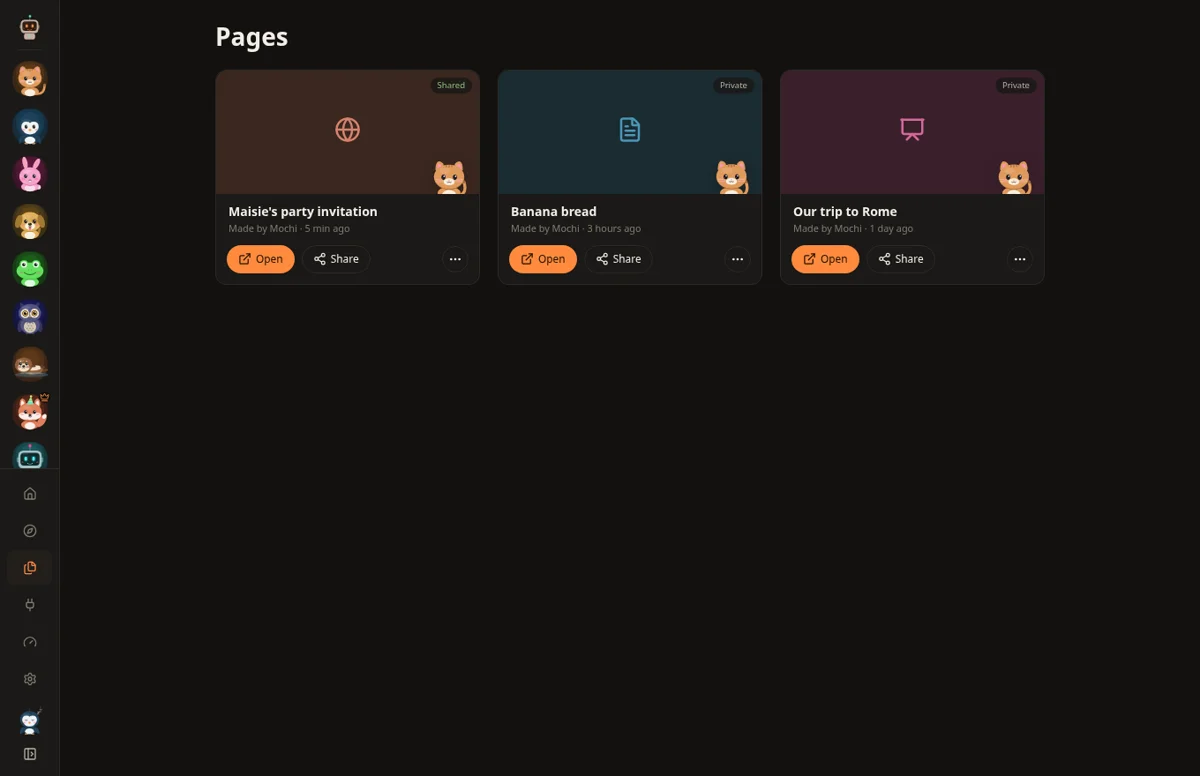
Task: Select the fox avatar with party hat
Action: (x=30, y=412)
